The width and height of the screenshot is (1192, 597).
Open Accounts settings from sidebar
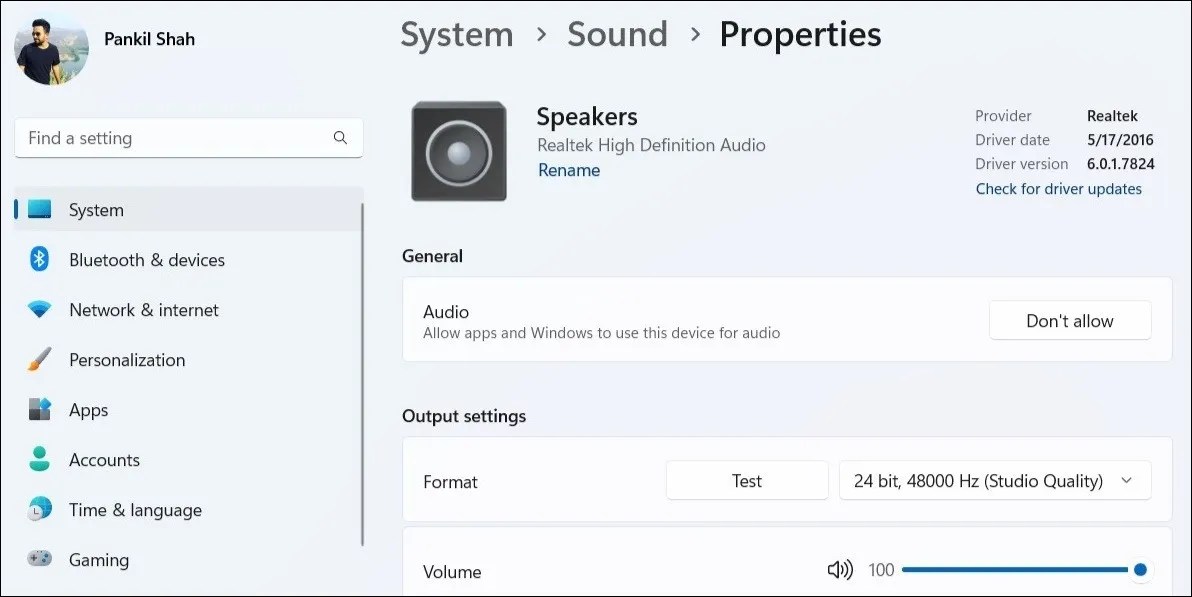[105, 459]
